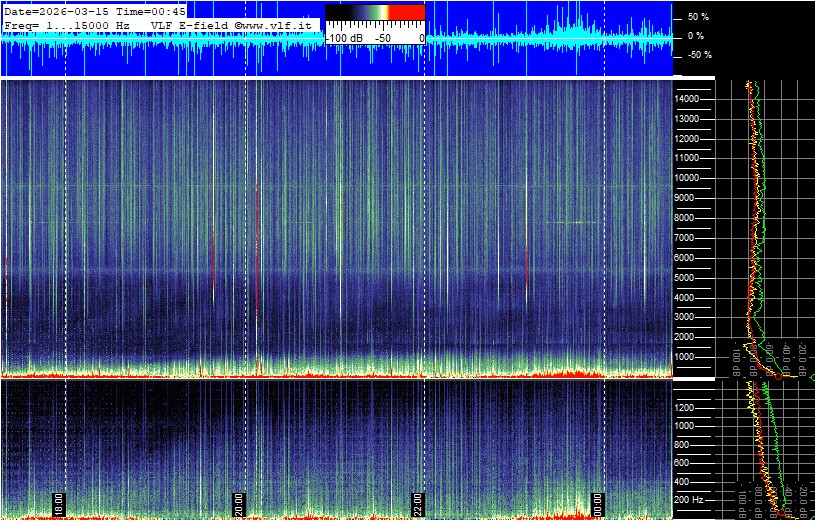
Task: Select the 22:00 time label
Action: [418, 502]
